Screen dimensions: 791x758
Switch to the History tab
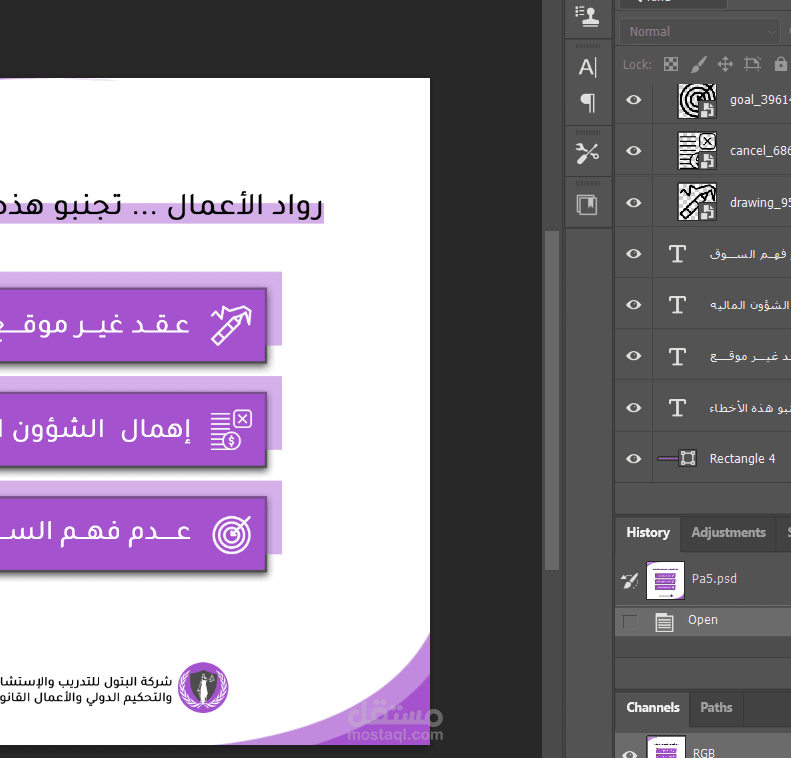[x=648, y=533]
